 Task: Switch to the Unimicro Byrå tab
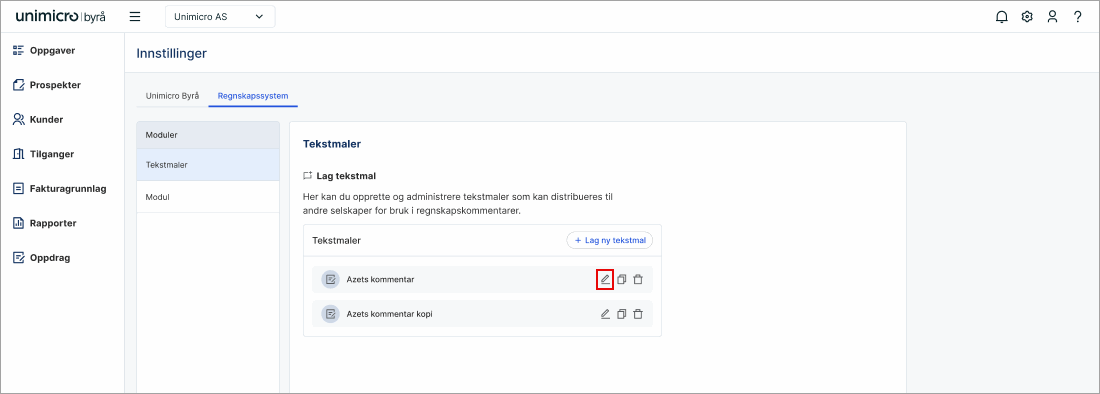coord(173,96)
